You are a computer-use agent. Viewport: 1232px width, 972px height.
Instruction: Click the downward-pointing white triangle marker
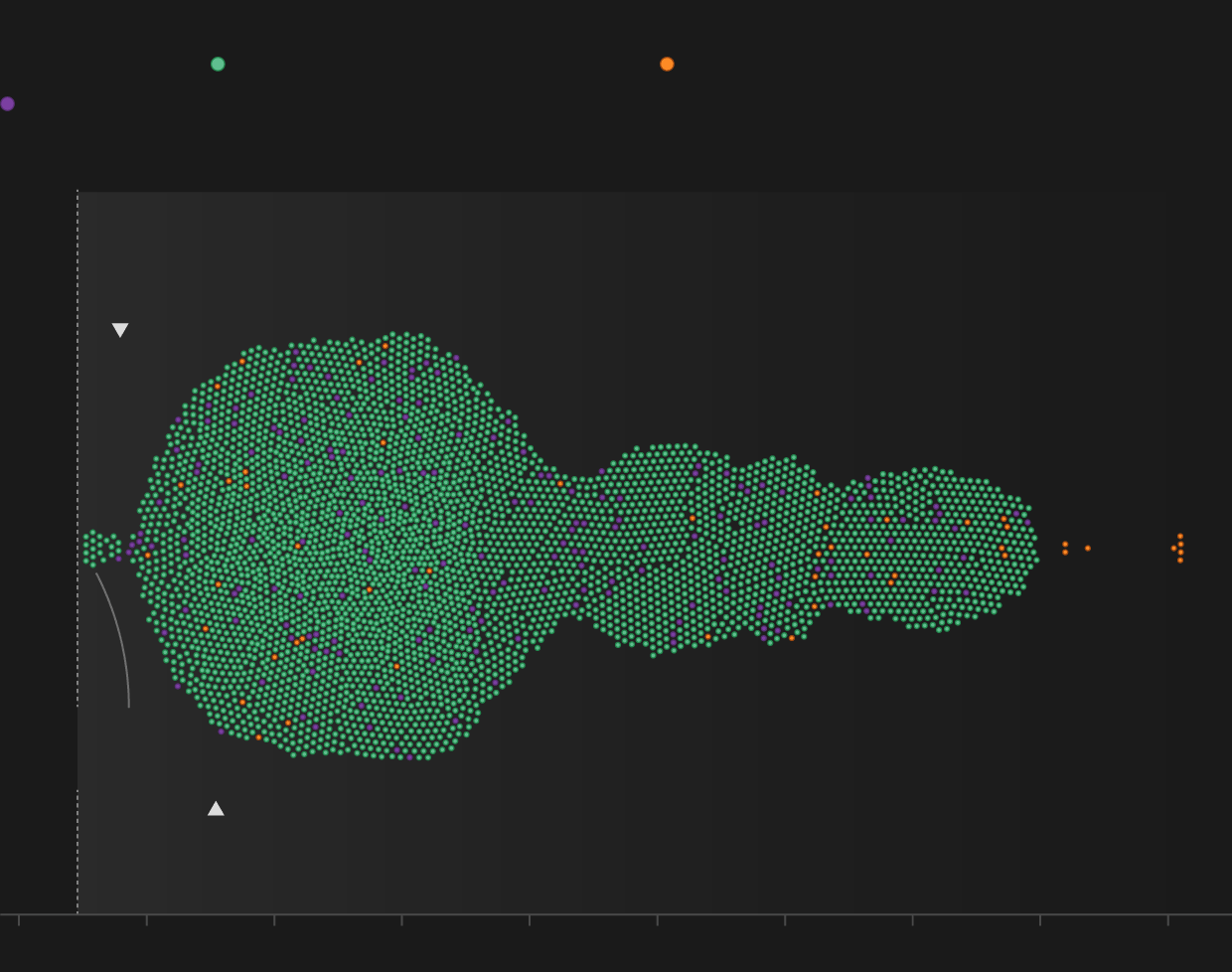pos(120,330)
